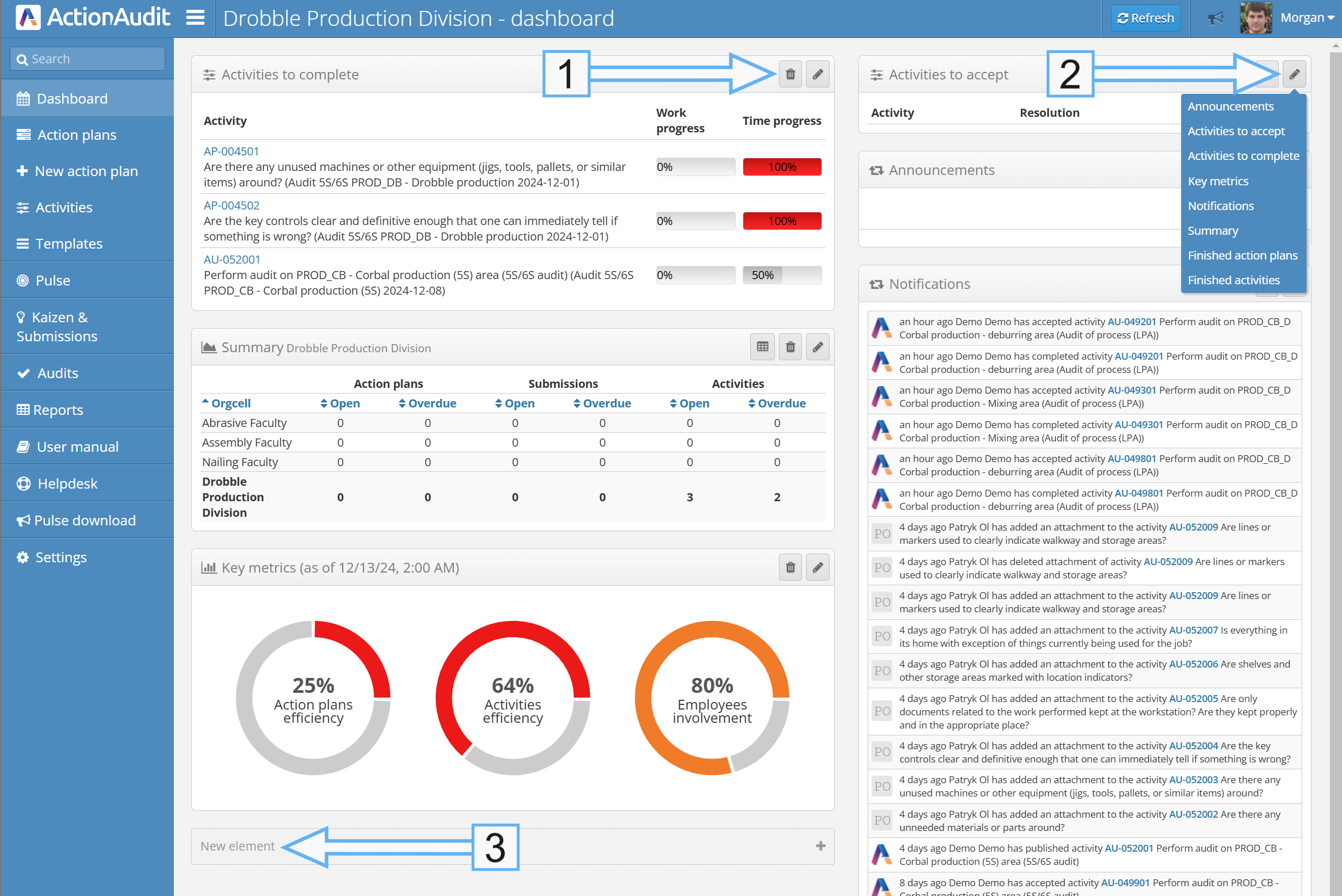Click the announcements megaphone icon in header
The height and width of the screenshot is (896, 1342).
pyautogui.click(x=1215, y=18)
